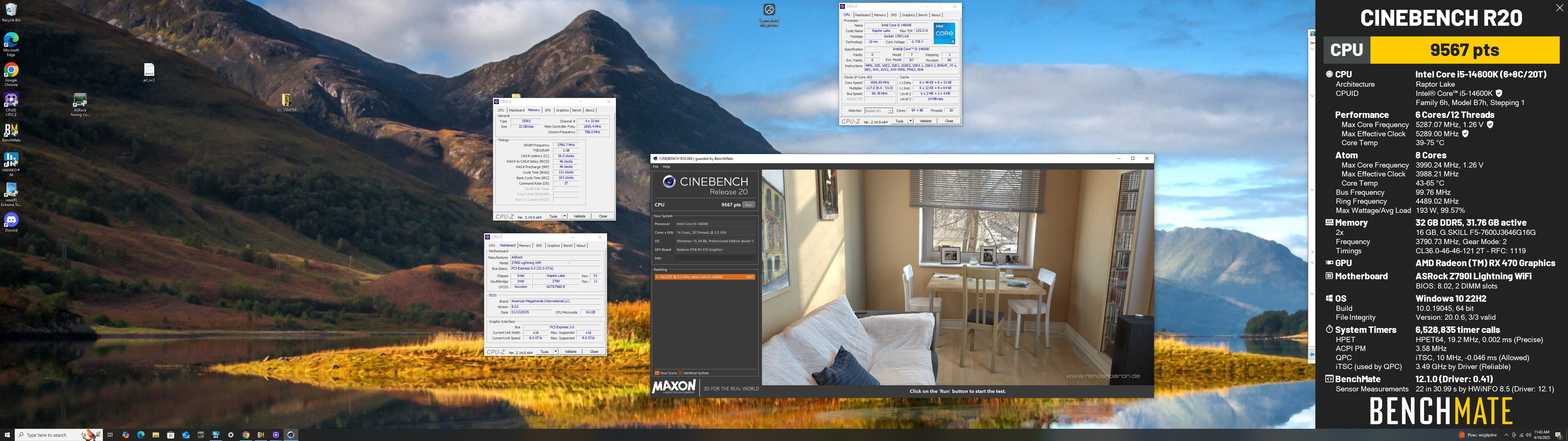Open Edge from the taskbar
Viewport: 1568px width, 441px height.
141,435
